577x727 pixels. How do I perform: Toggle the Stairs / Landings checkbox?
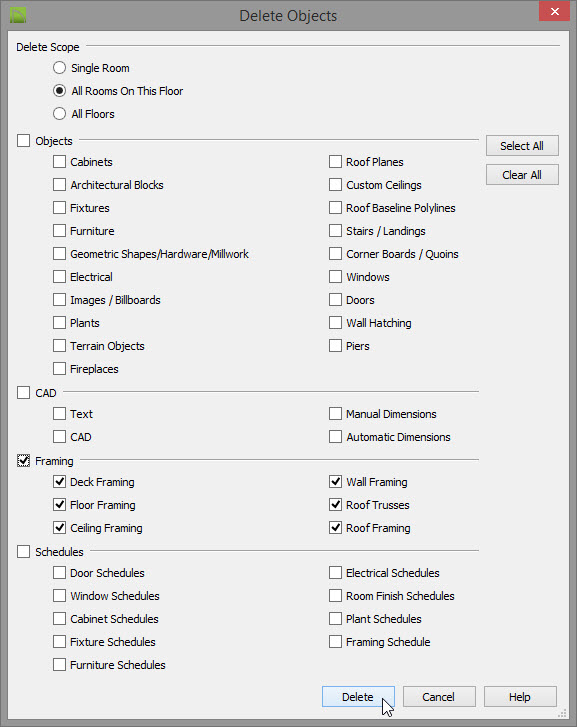tap(335, 231)
